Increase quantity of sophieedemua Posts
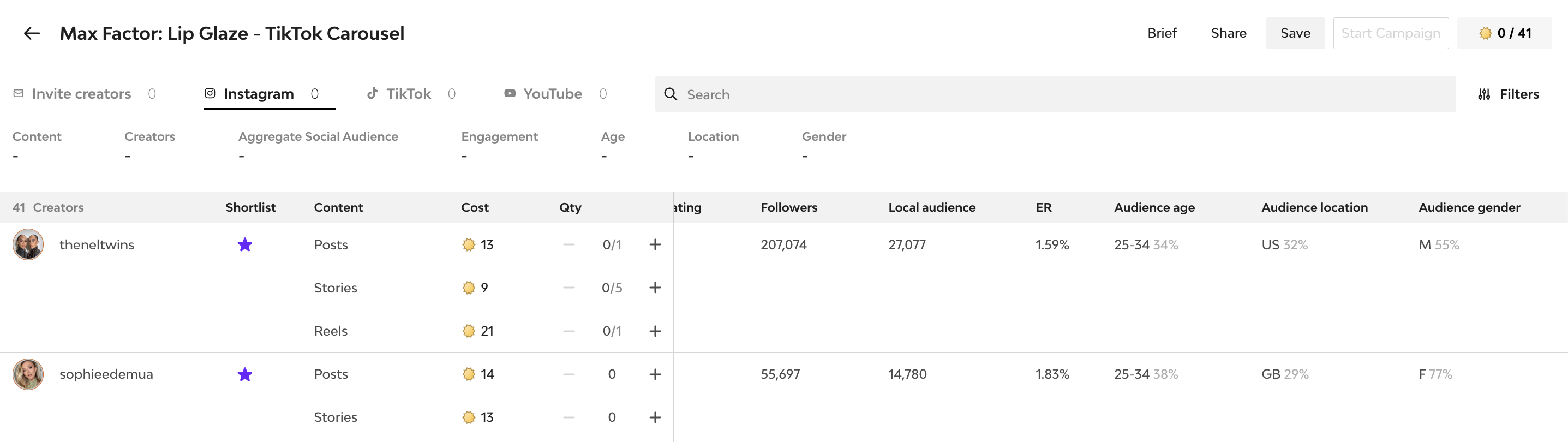Screen dimensions: 1568x442 [x=654, y=374]
